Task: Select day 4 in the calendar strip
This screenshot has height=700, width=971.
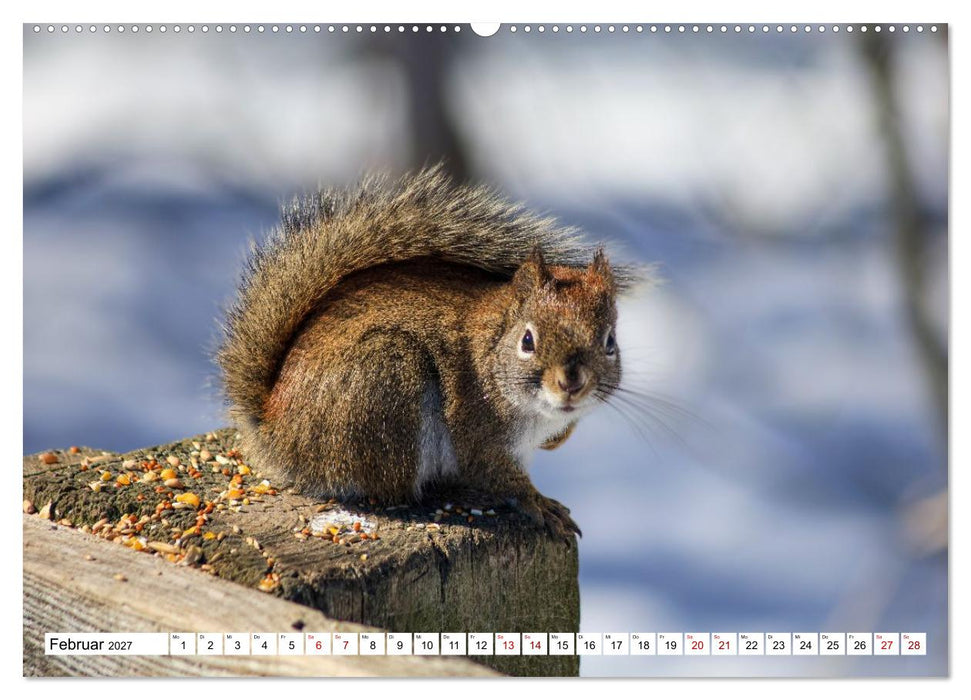Action: coord(264,644)
